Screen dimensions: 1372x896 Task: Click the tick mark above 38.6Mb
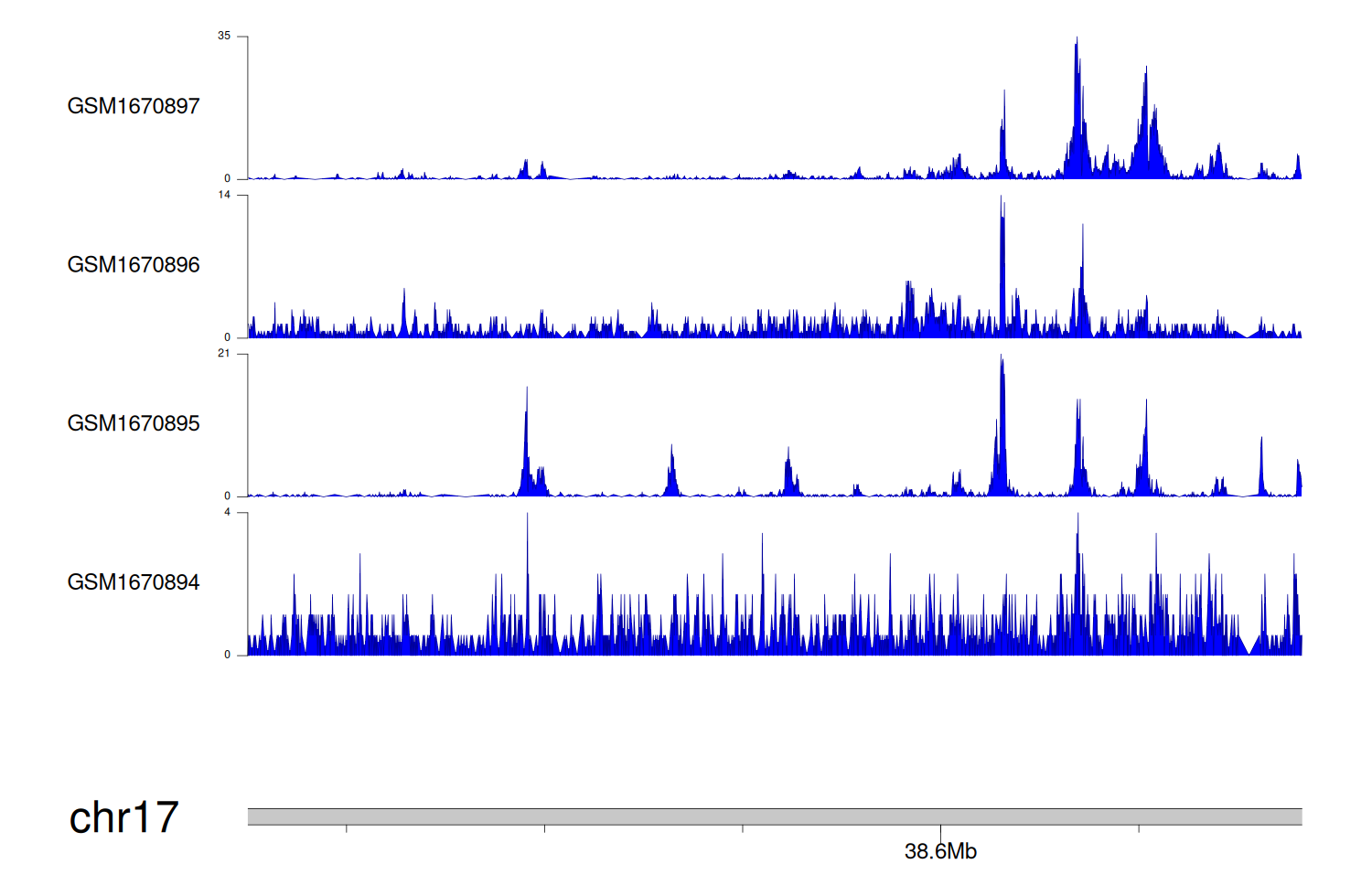click(940, 830)
